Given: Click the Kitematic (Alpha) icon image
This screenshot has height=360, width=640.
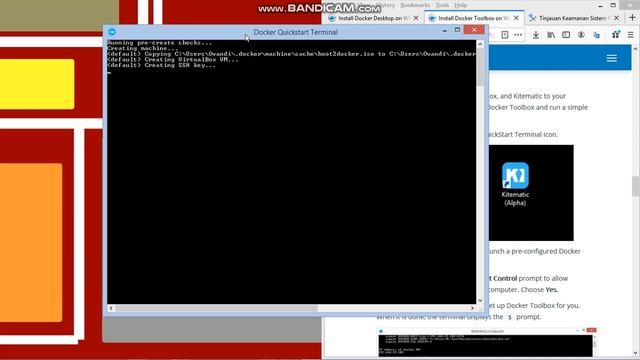Looking at the screenshot, I should click(x=515, y=176).
